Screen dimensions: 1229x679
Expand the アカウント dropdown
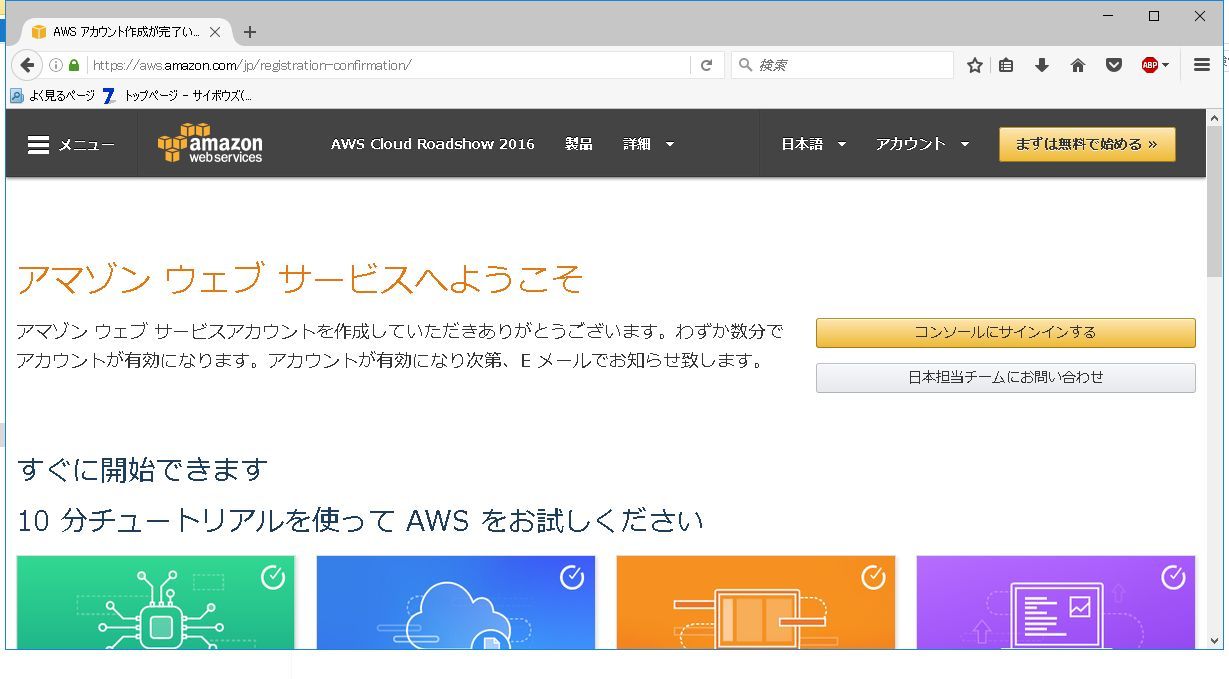[x=922, y=144]
